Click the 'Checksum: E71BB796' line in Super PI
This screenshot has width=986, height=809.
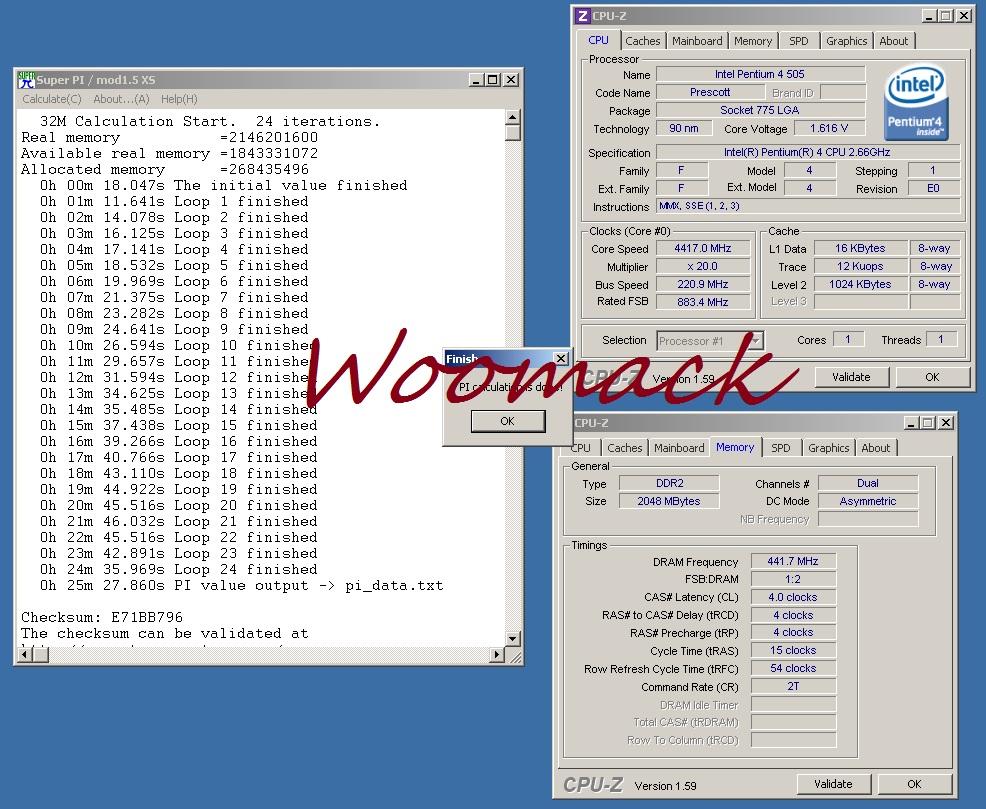click(102, 617)
